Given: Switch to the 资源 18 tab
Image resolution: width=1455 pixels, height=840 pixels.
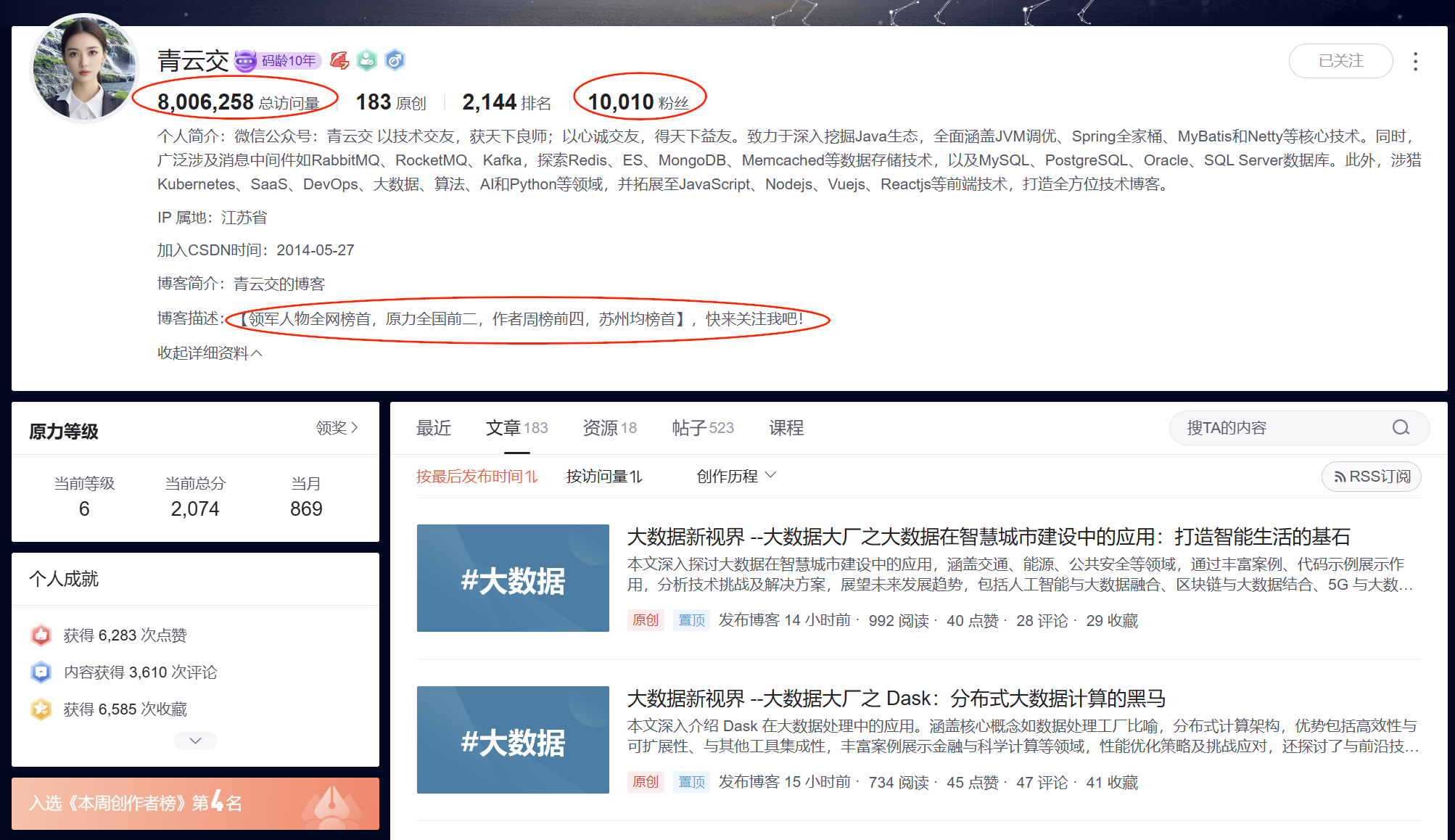Looking at the screenshot, I should click(x=609, y=428).
